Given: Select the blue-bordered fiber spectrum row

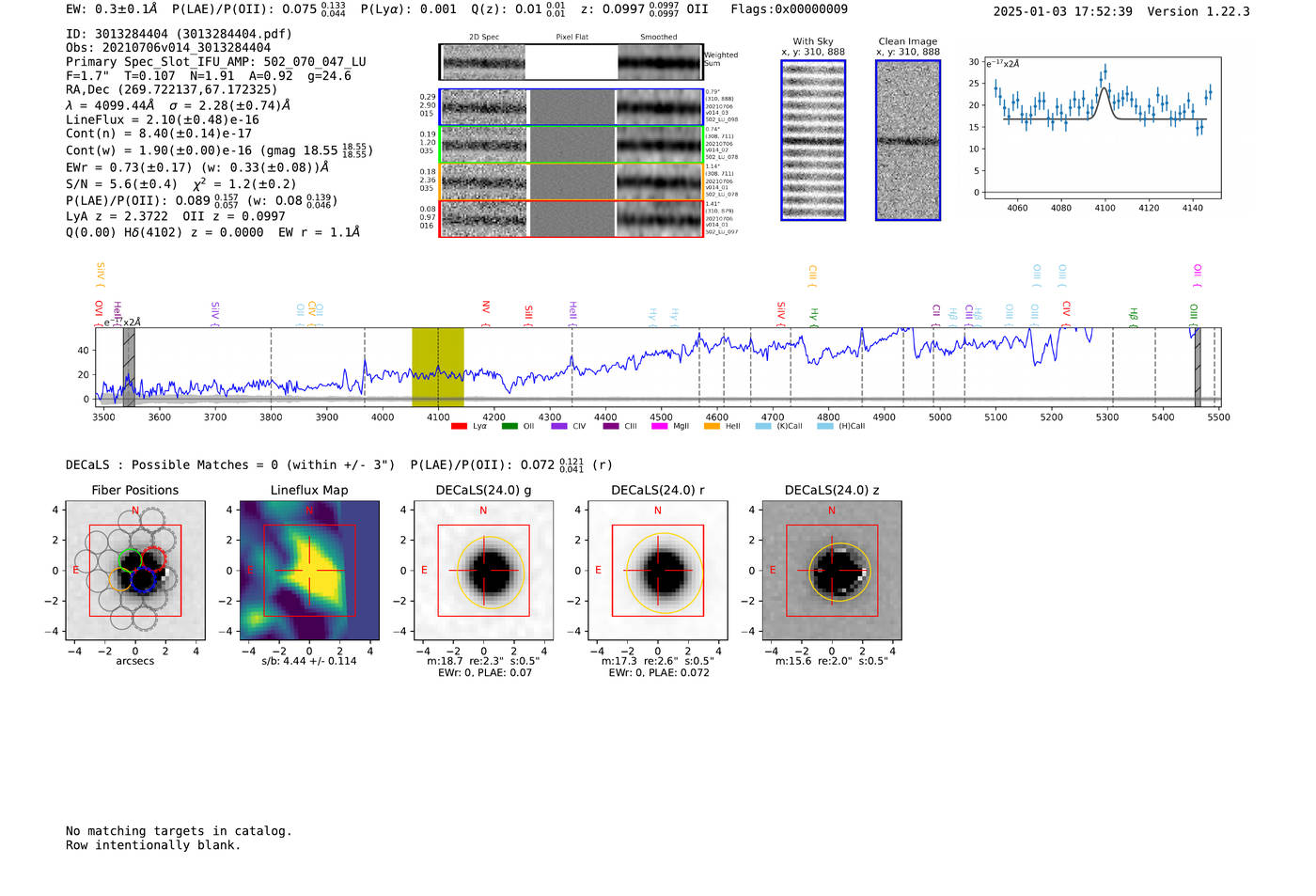Looking at the screenshot, I should (x=571, y=107).
